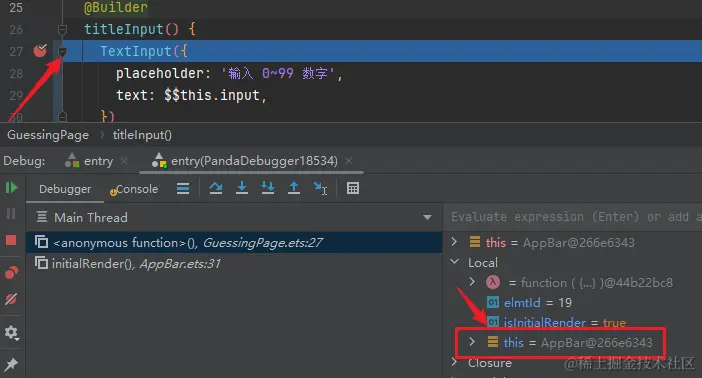
Task: Open Main Thread dropdown
Action: pyautogui.click(x=427, y=217)
